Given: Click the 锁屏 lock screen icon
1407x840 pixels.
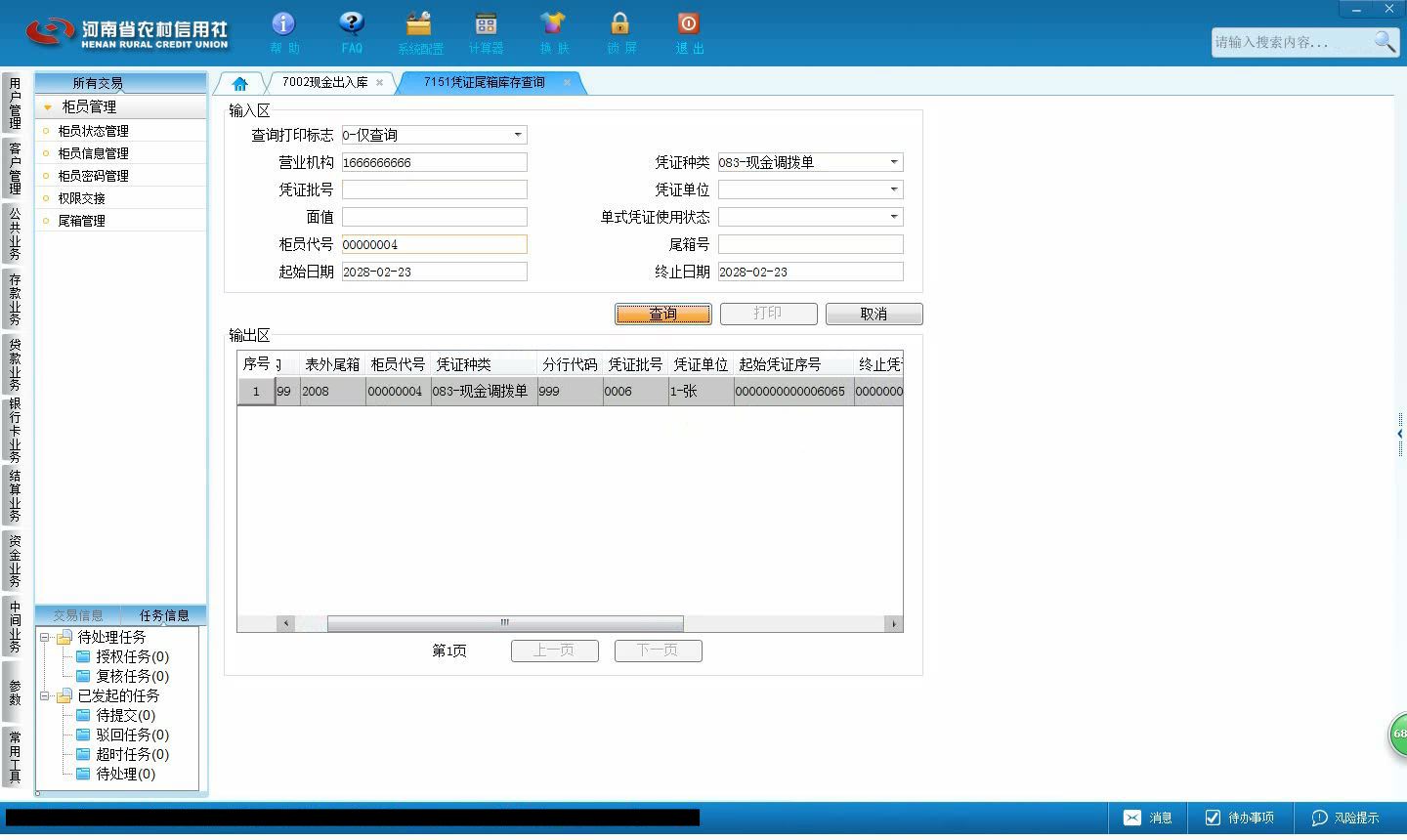Looking at the screenshot, I should (x=620, y=32).
